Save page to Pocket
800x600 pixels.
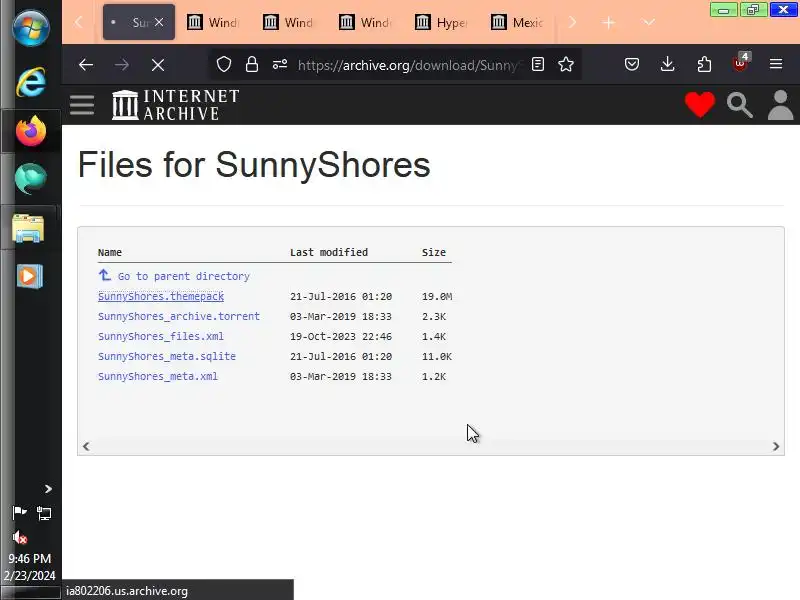[x=632, y=64]
